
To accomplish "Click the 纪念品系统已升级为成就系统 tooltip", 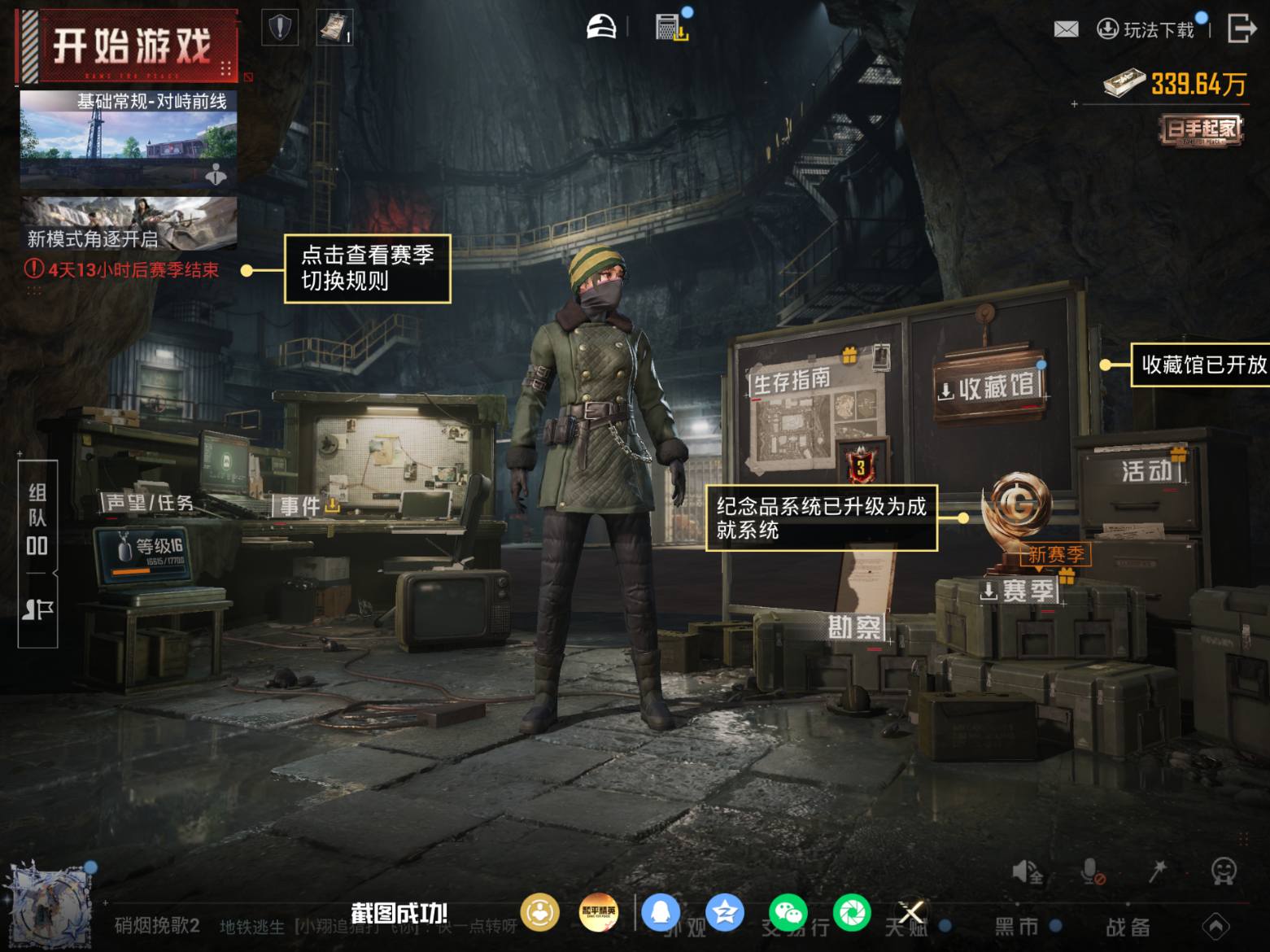I will [x=821, y=518].
